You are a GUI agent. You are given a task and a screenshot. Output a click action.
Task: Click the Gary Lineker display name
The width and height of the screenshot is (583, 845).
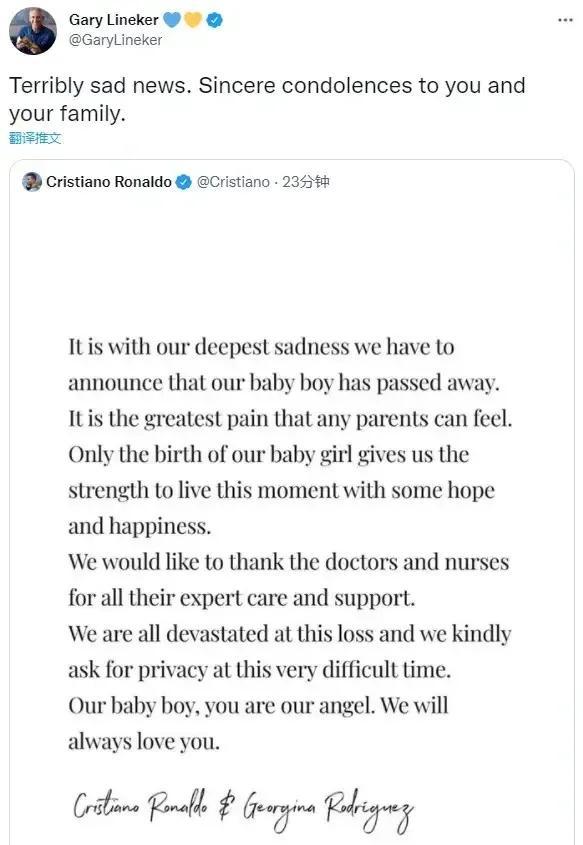click(114, 20)
